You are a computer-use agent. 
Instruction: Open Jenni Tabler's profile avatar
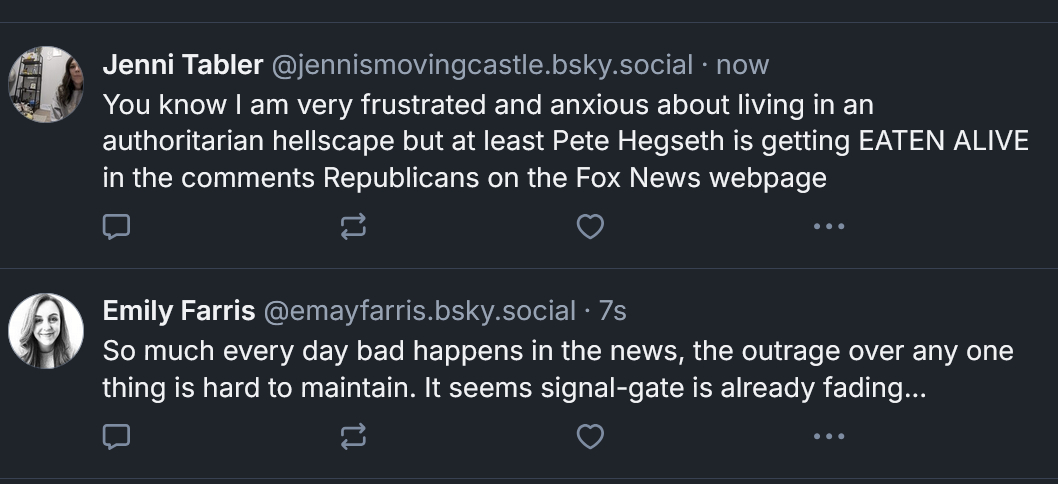46,84
